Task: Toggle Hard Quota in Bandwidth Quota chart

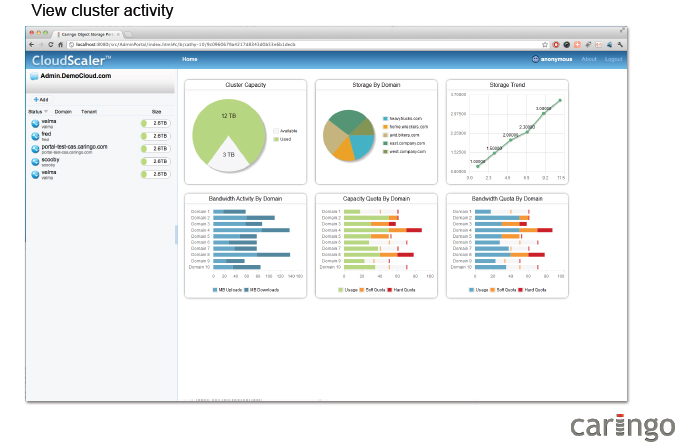Action: tap(532, 290)
